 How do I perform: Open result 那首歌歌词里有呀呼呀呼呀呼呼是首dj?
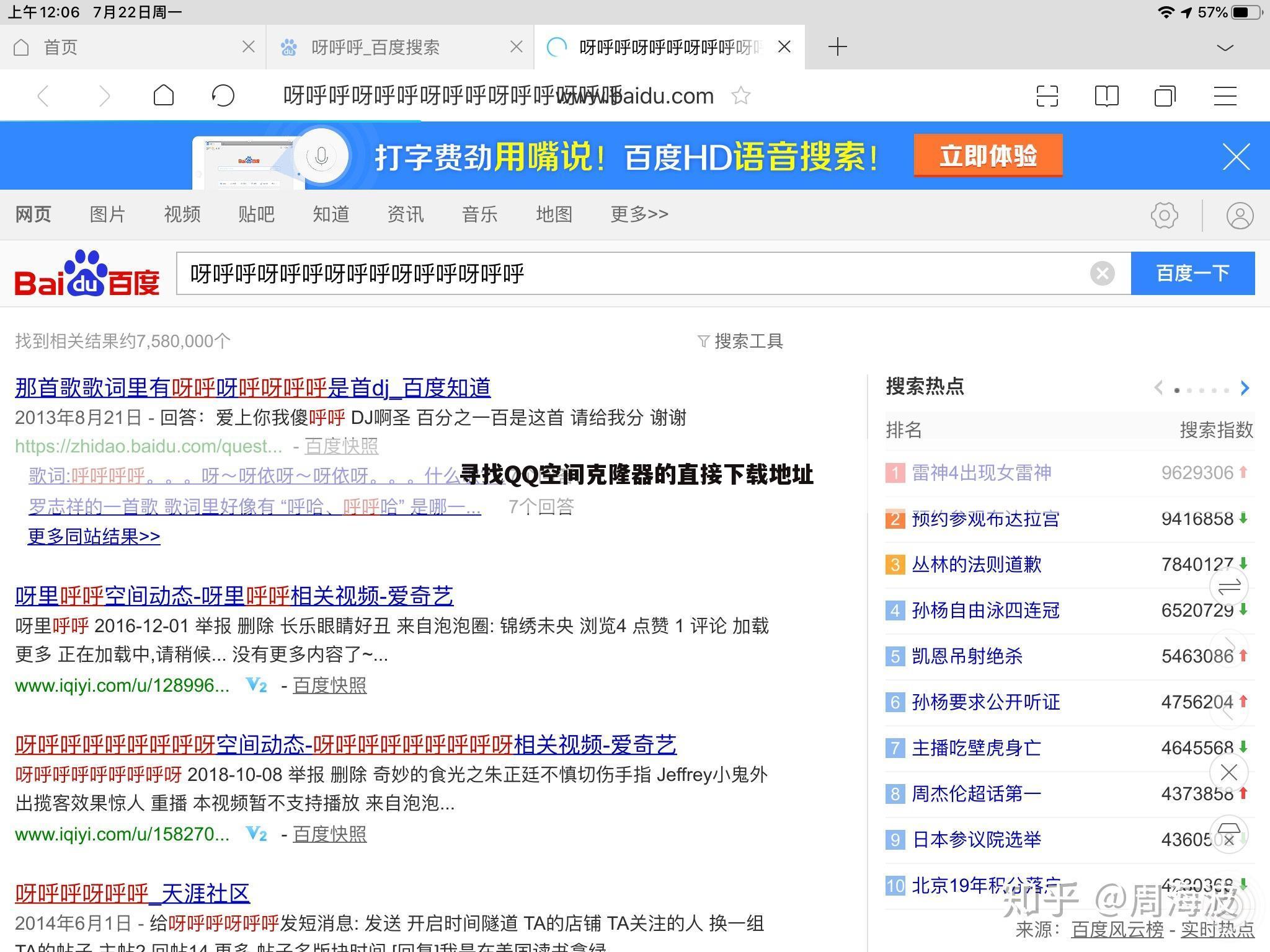click(252, 388)
